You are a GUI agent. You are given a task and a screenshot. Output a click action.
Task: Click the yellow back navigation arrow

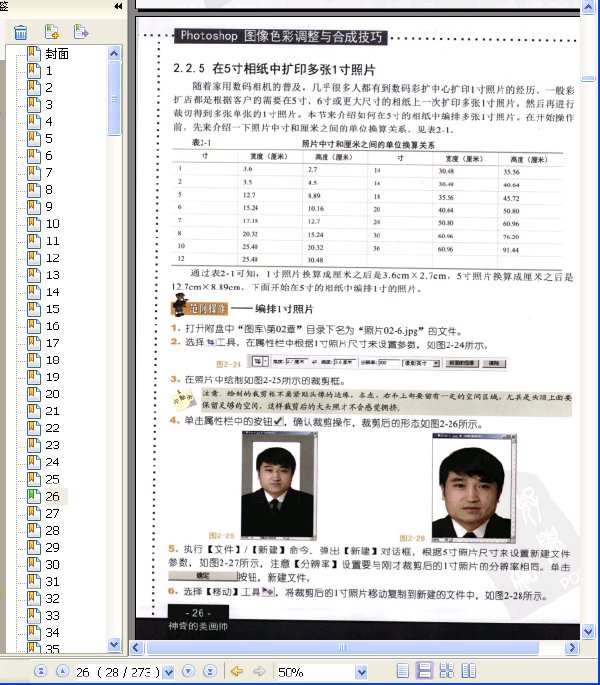[237, 671]
